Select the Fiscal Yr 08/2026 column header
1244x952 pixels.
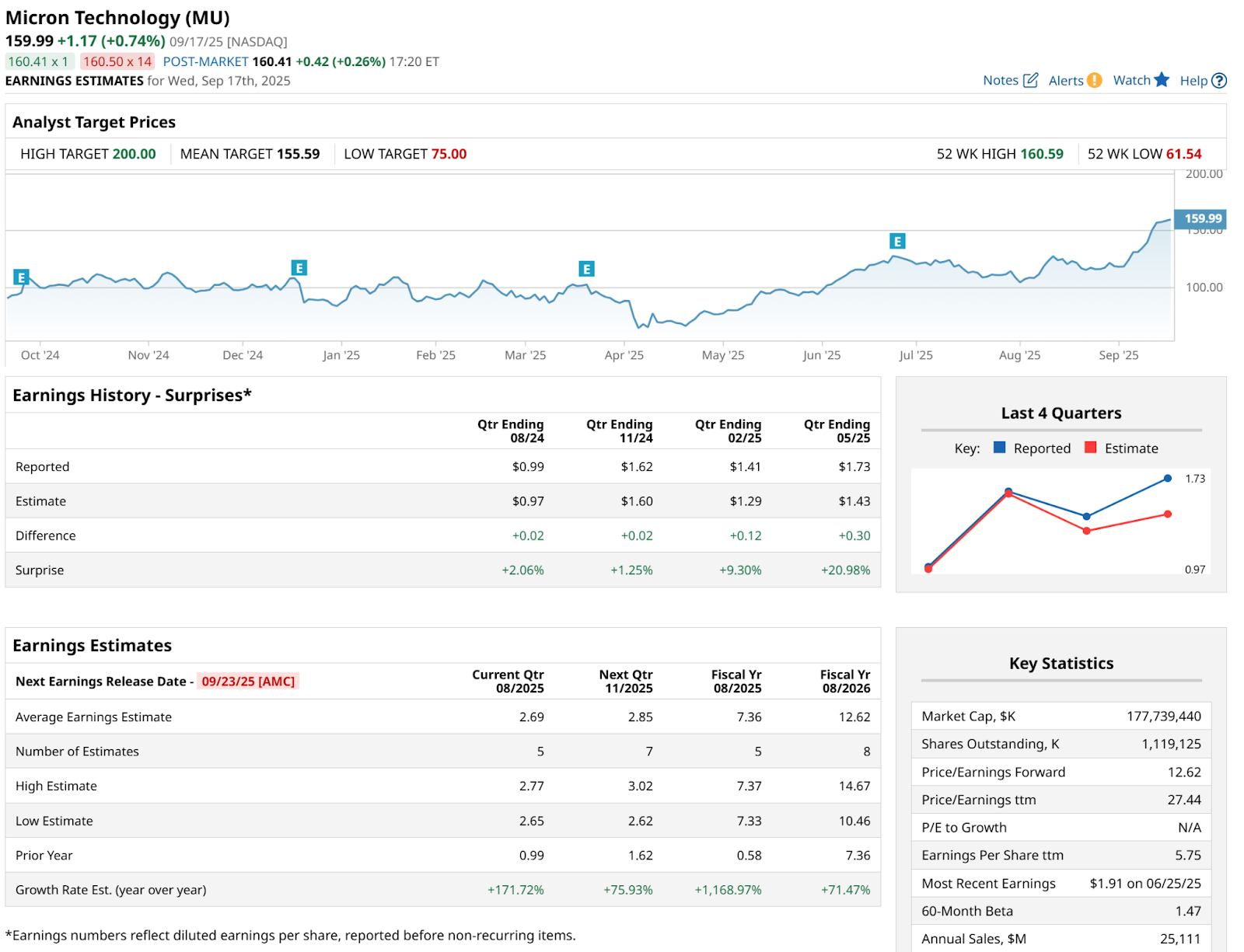click(845, 682)
